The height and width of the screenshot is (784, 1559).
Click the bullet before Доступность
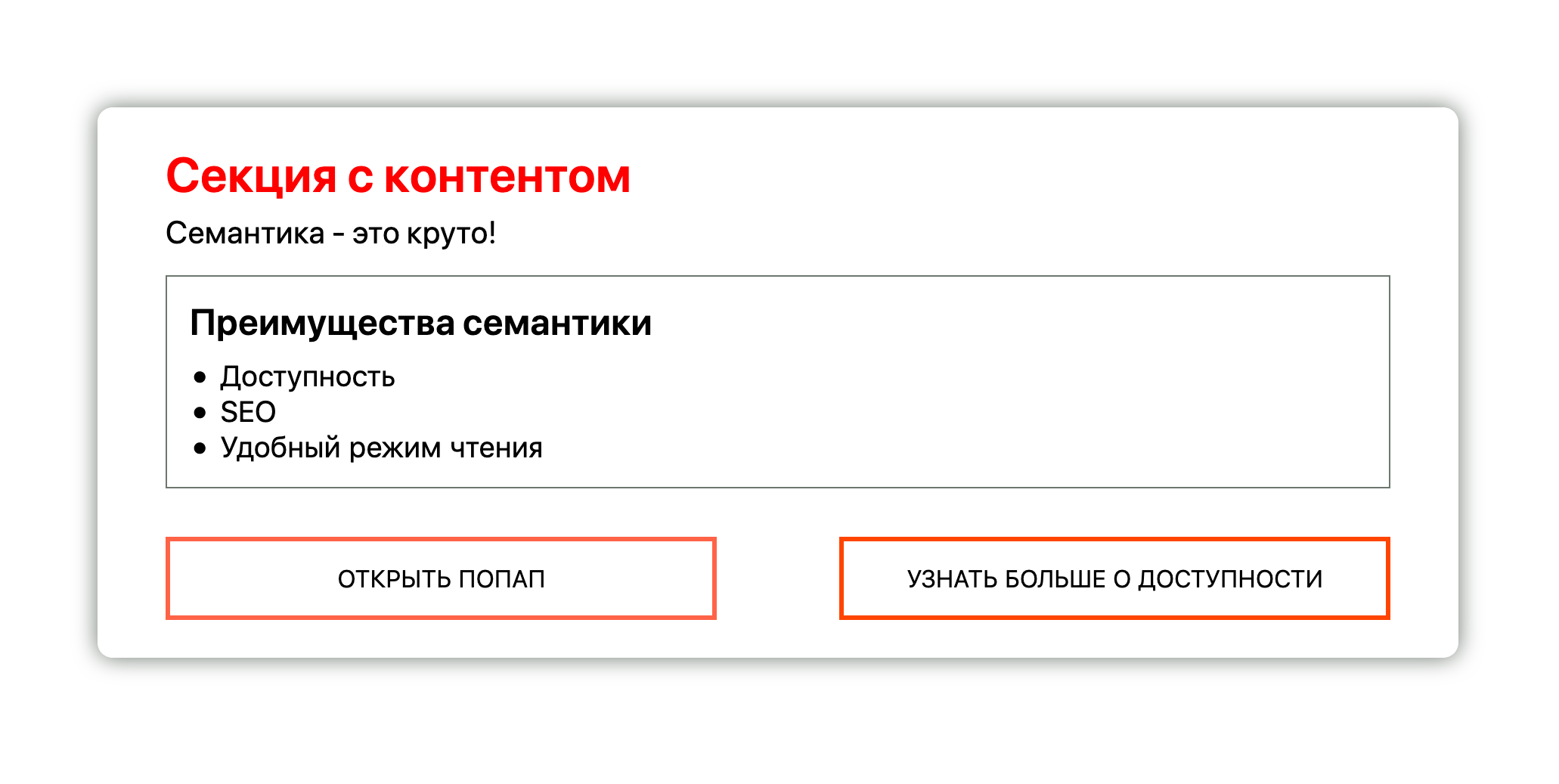pyautogui.click(x=200, y=377)
